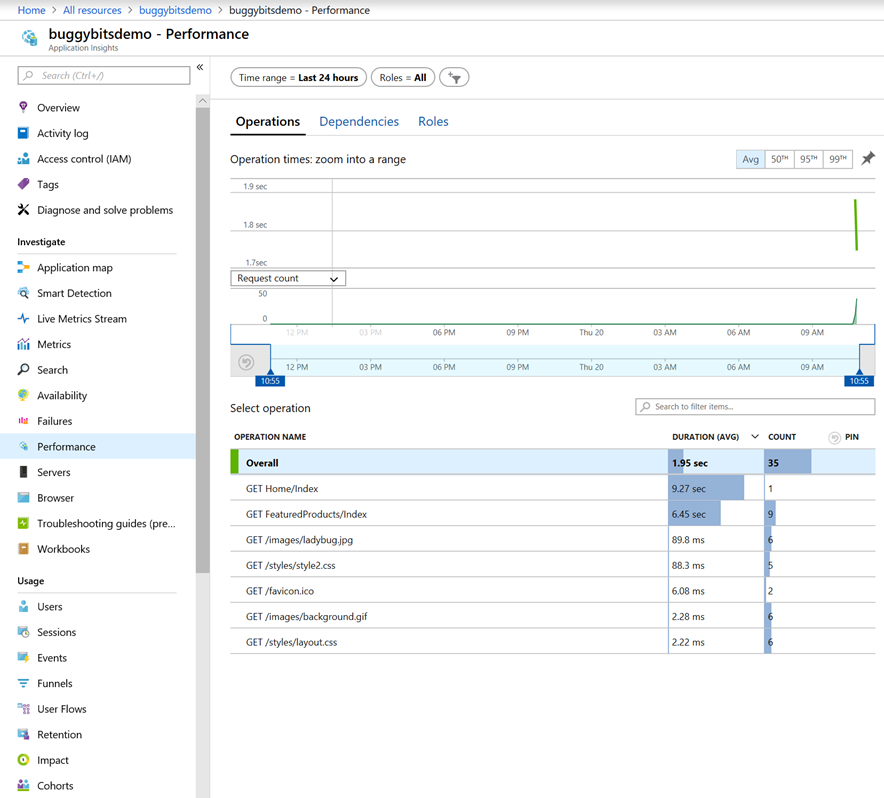Screen dimensions: 884x798
Task: Select the 99th percentile toggle
Action: 838,160
